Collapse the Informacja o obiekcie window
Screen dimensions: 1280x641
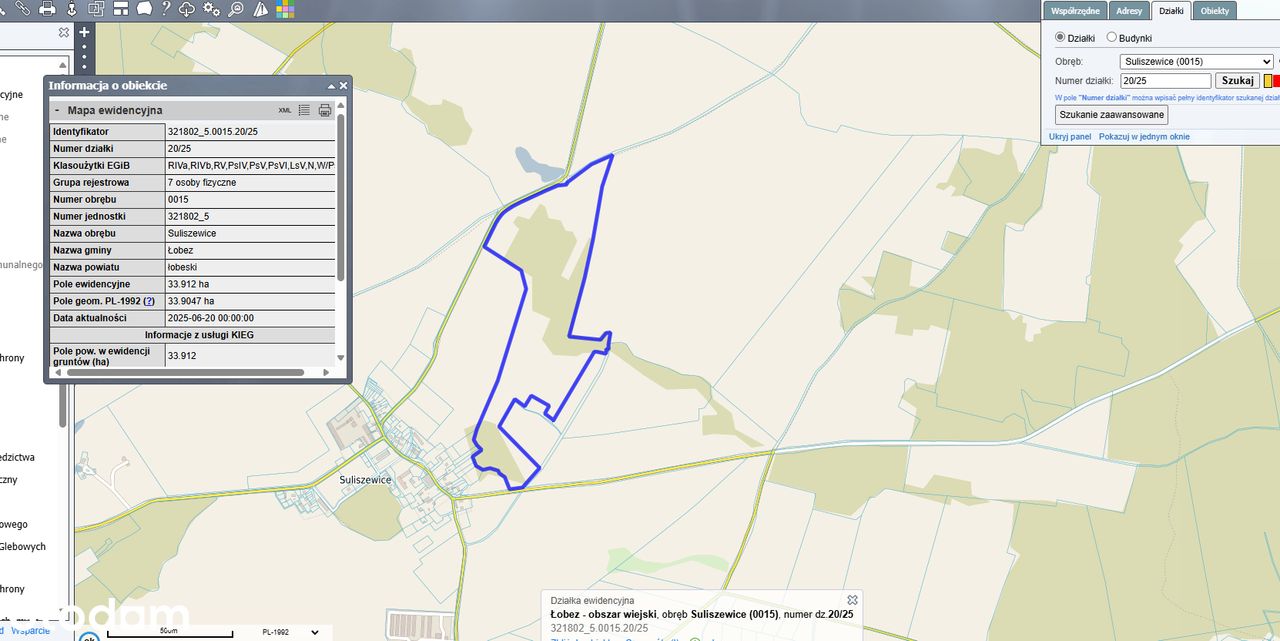tap(330, 86)
